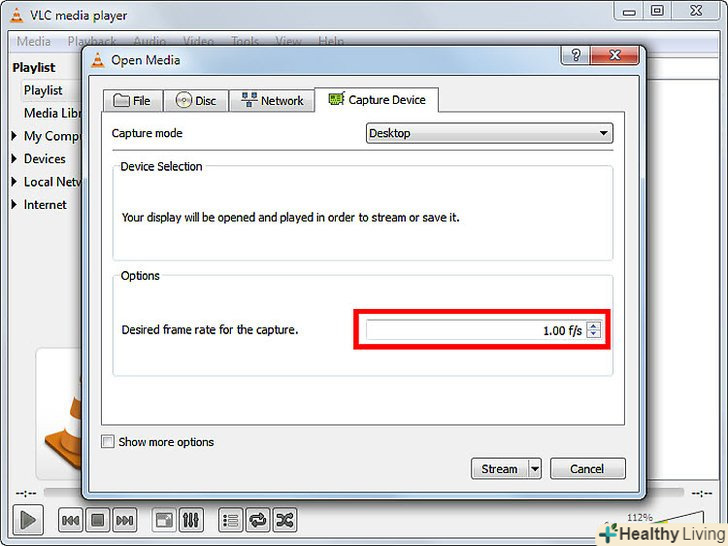
Task: Expand Devices tree node
Action: 14,158
